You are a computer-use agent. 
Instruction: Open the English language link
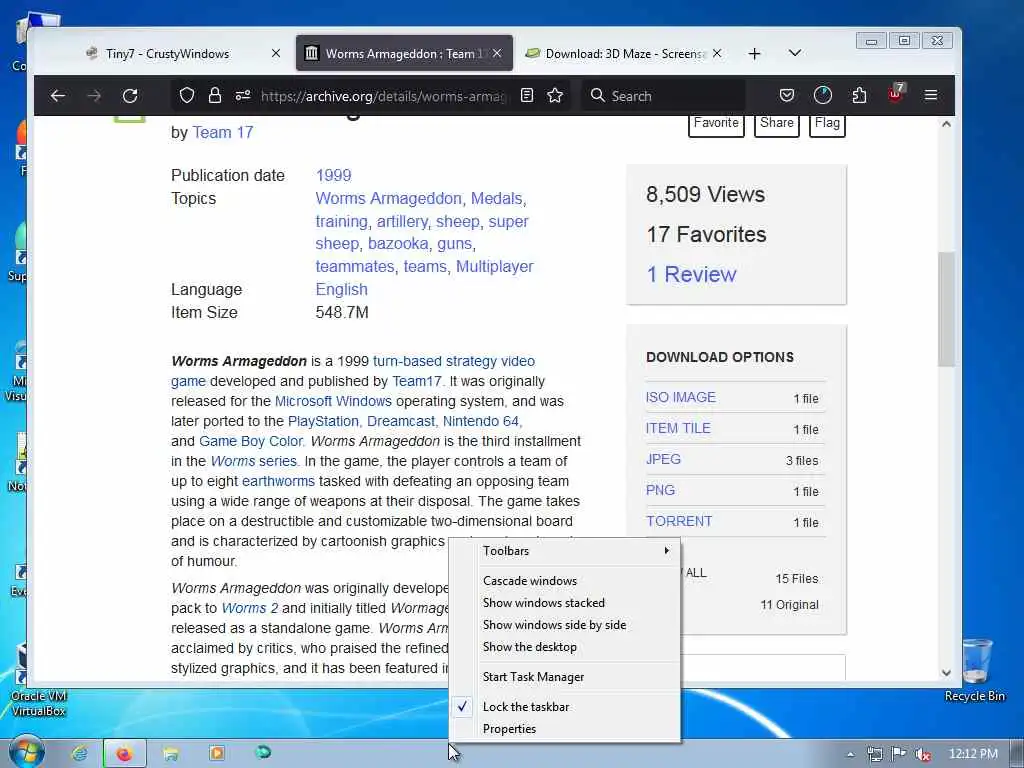pos(342,289)
